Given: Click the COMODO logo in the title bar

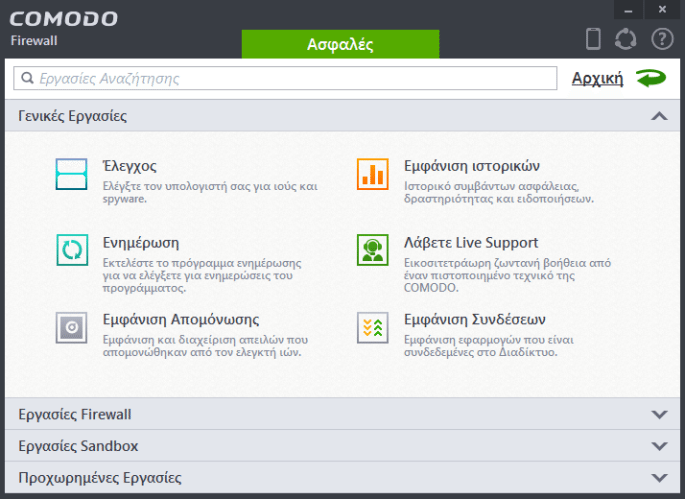Looking at the screenshot, I should (63, 19).
